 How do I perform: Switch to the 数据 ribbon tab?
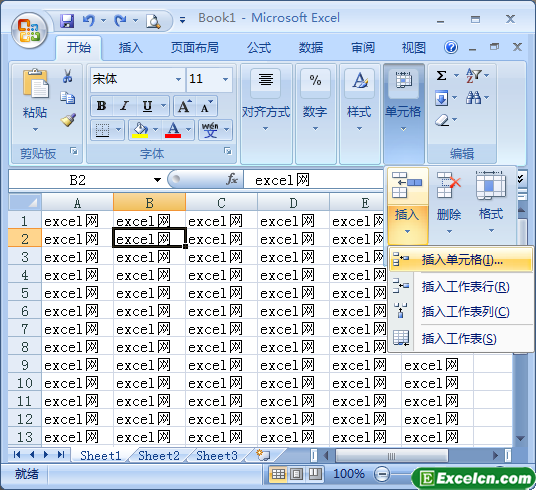pyautogui.click(x=311, y=48)
